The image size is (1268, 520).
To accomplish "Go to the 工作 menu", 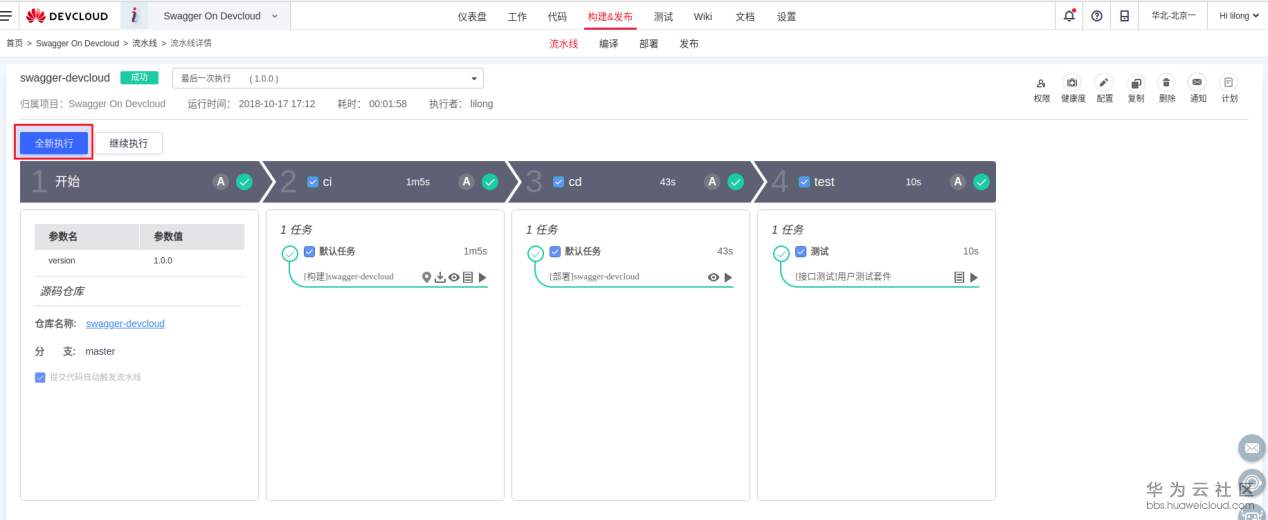I will pos(517,17).
